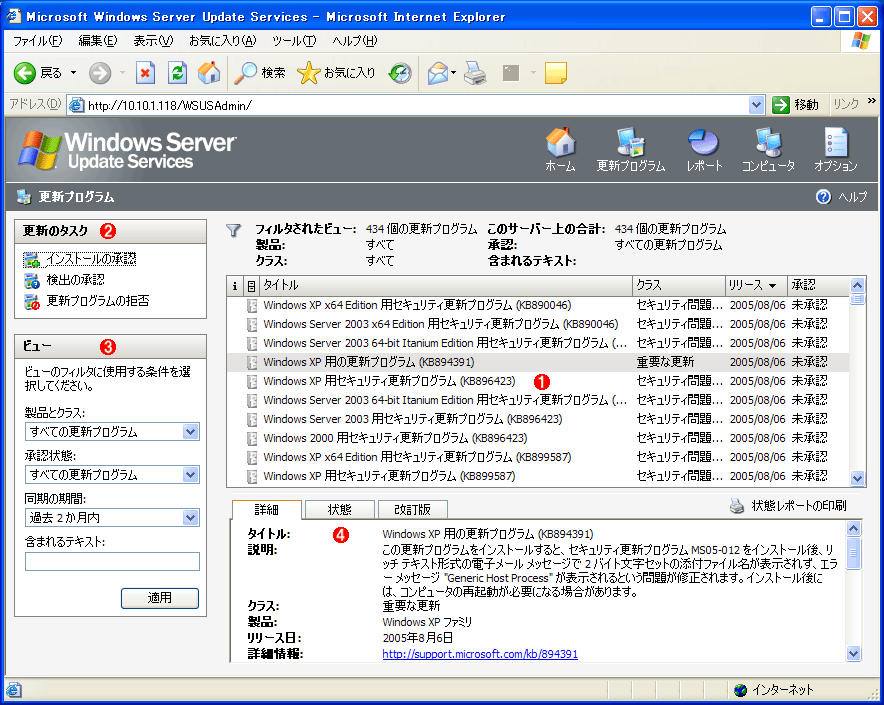Open WSUS オプション icon
Viewport: 884px width, 705px height.
coord(836,143)
